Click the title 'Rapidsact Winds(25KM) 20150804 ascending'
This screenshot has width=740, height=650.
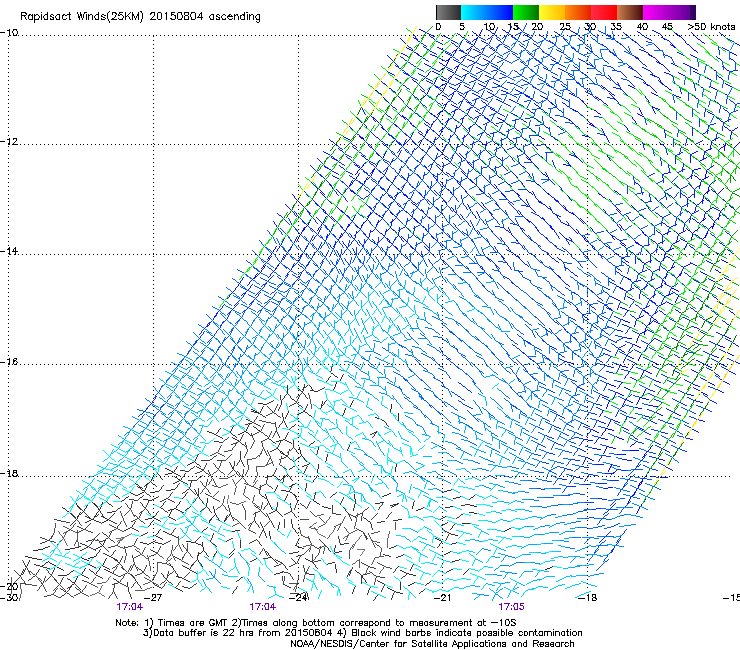click(140, 17)
